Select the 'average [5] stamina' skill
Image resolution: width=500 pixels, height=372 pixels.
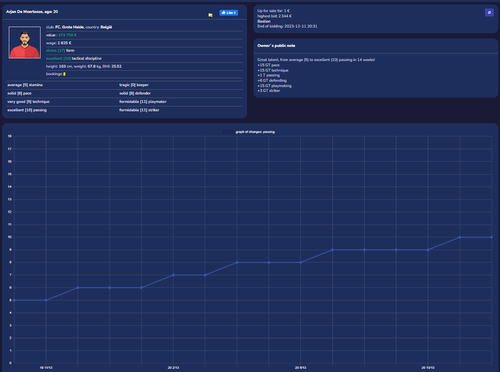point(25,85)
